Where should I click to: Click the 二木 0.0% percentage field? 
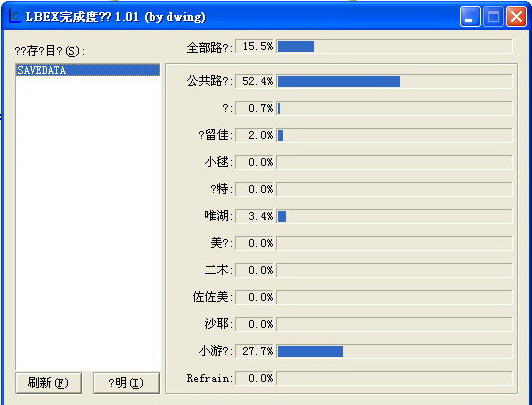tap(254, 270)
